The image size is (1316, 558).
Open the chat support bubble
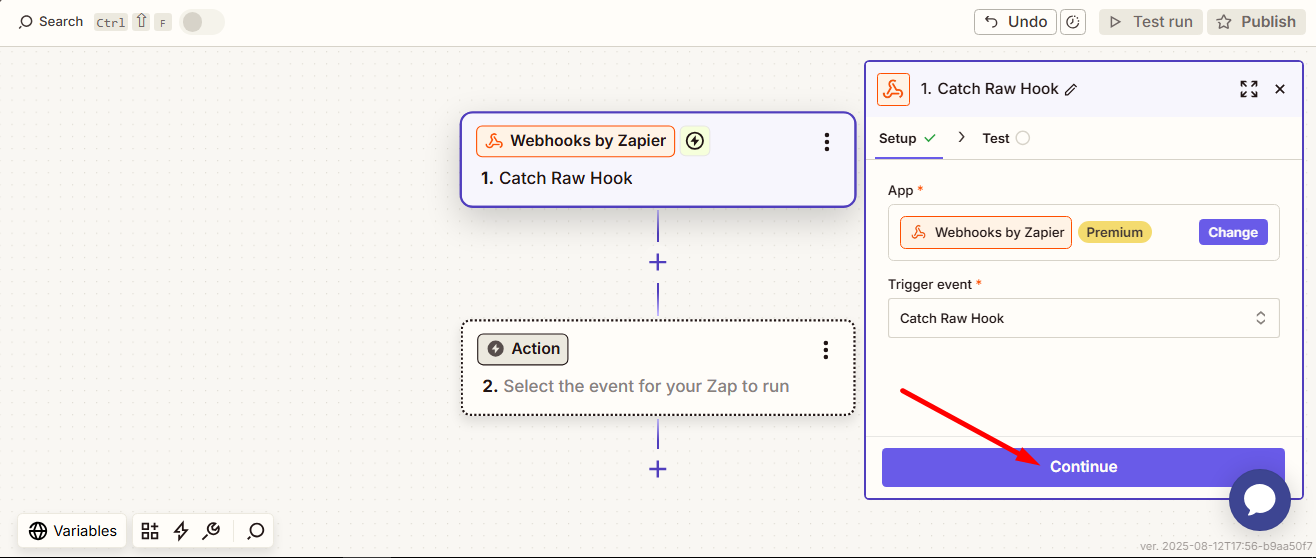(1260, 500)
